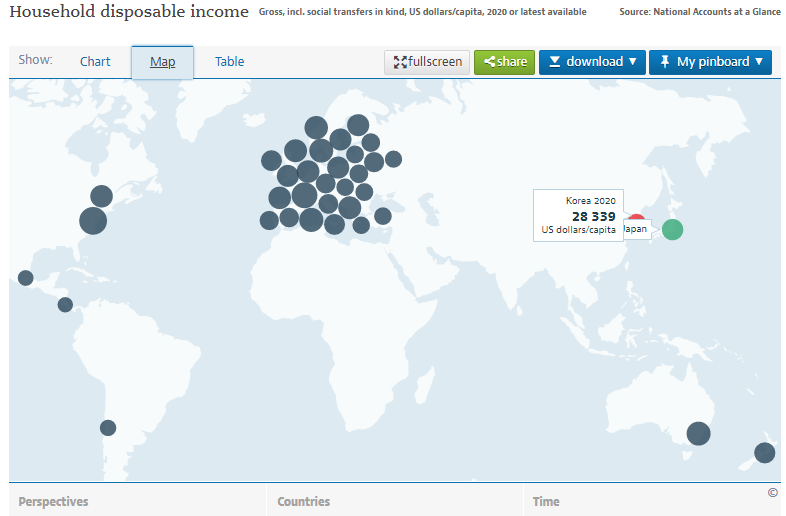Expand the Time panel

click(x=546, y=501)
